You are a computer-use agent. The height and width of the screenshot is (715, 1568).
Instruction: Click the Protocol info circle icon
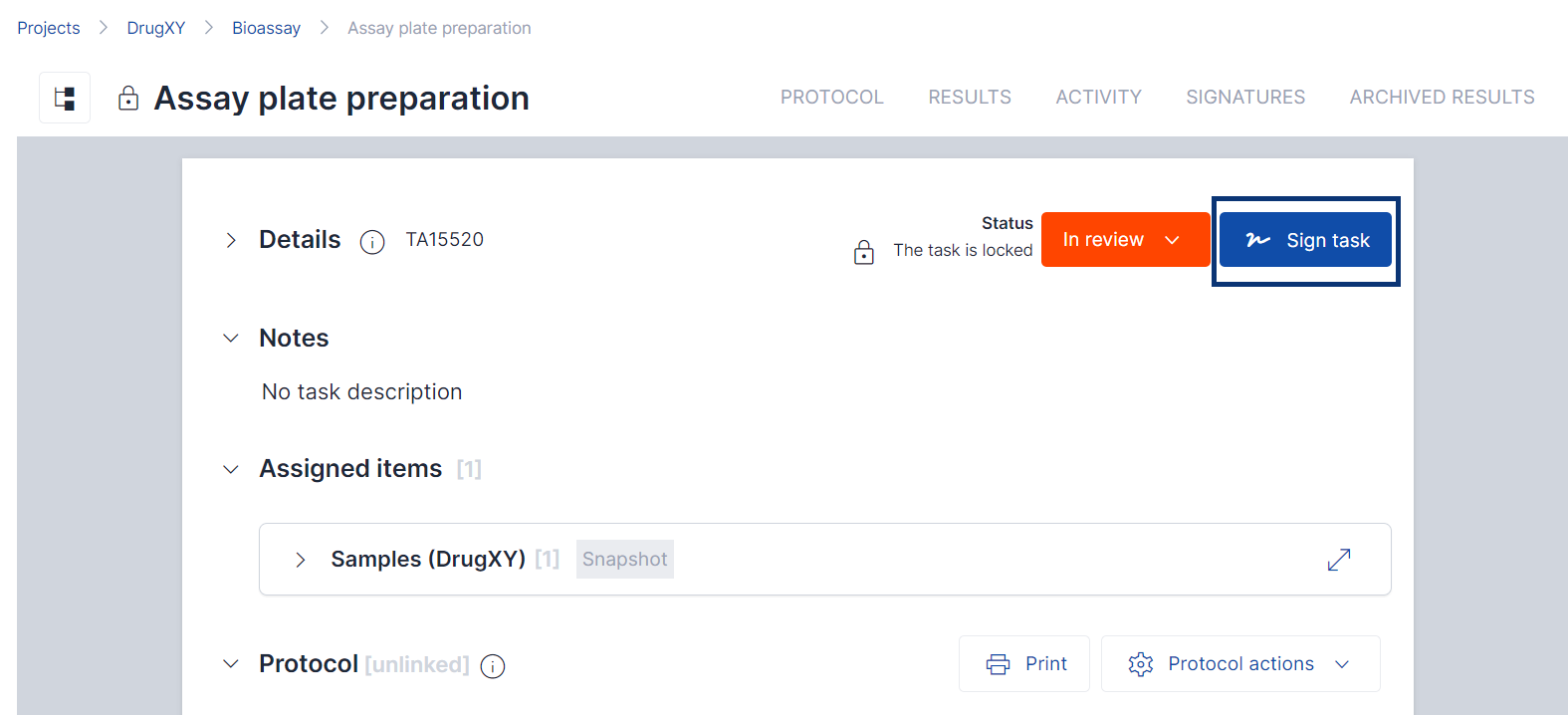(x=493, y=666)
